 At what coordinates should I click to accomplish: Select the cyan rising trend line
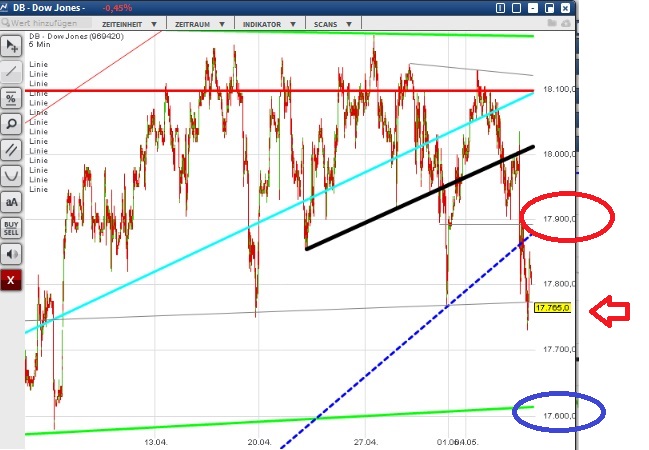coord(279,212)
